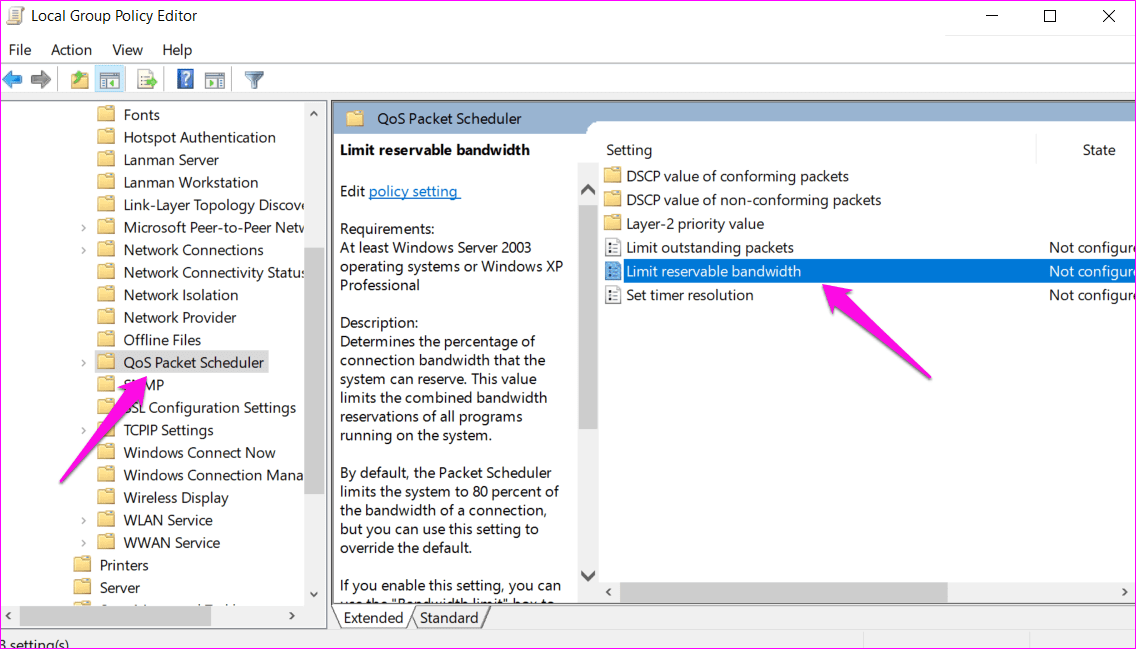The width and height of the screenshot is (1136, 649).
Task: Go up one level folder icon
Action: coord(80,80)
